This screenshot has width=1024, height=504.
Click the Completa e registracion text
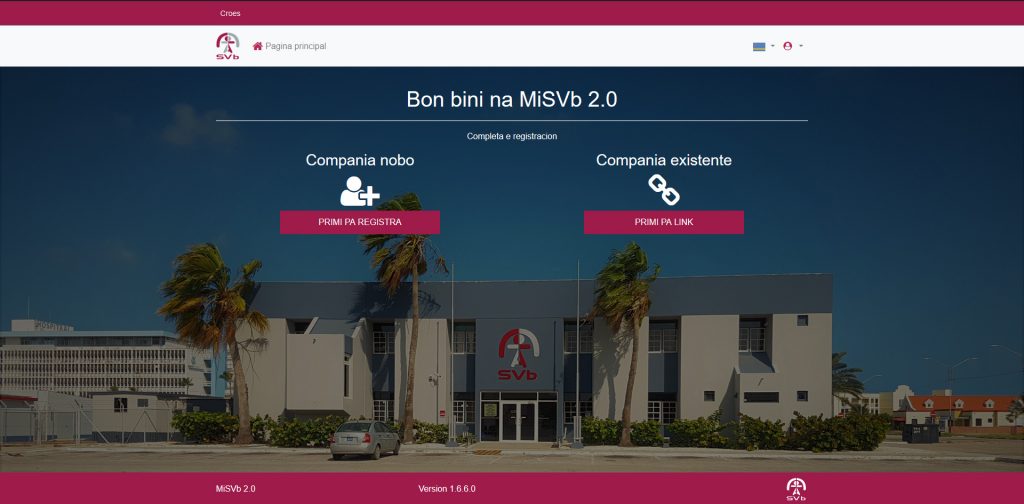(x=512, y=136)
